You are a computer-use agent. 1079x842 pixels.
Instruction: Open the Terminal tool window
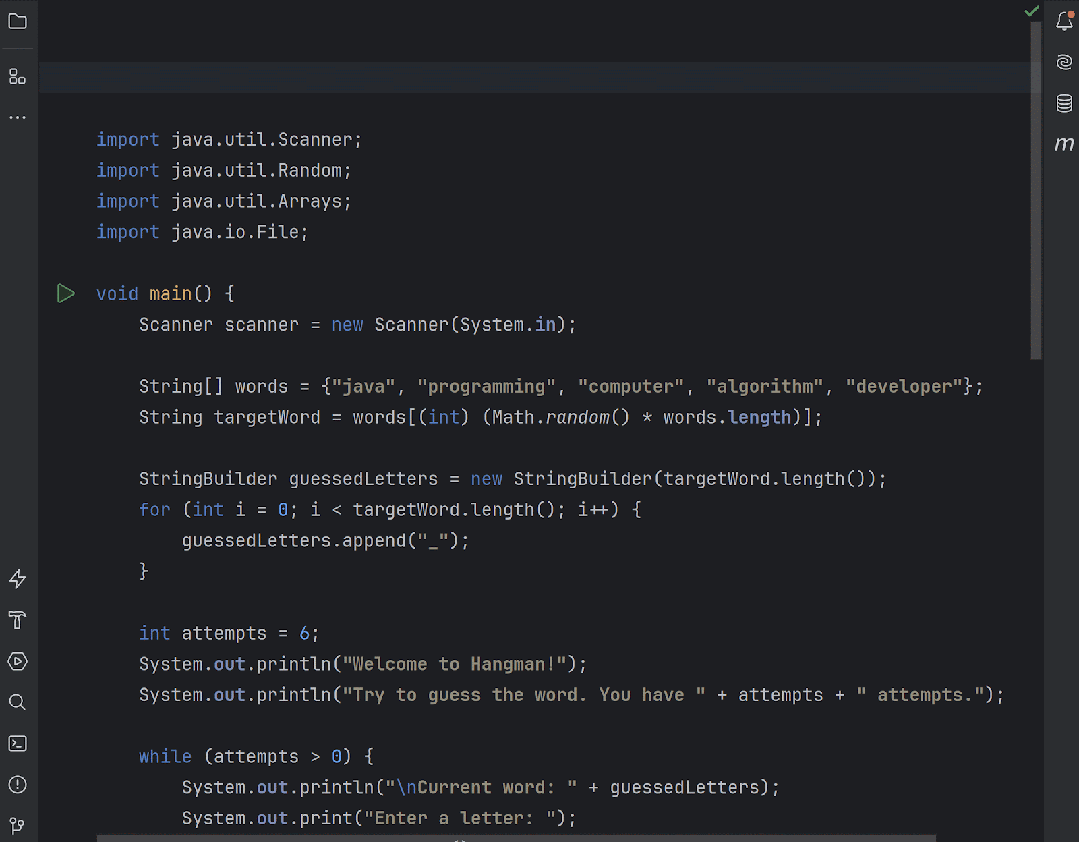pyautogui.click(x=17, y=743)
